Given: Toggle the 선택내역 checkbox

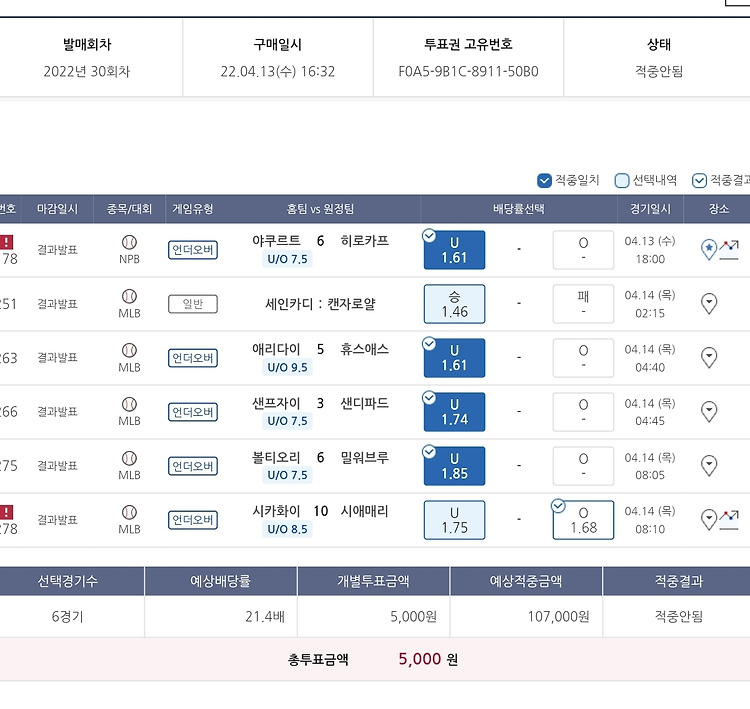Looking at the screenshot, I should click(x=621, y=180).
